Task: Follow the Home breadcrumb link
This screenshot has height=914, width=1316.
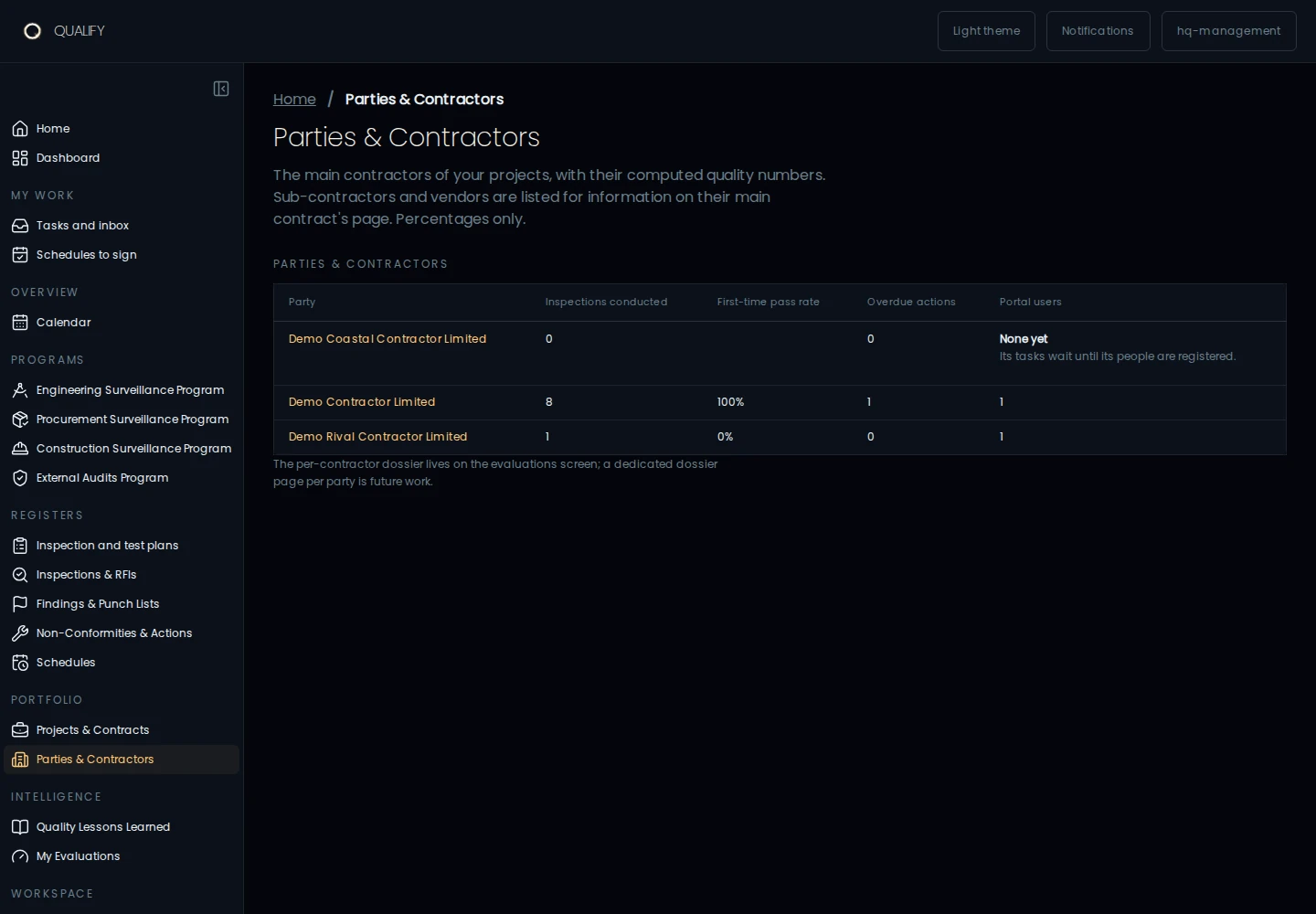Action: 294,100
